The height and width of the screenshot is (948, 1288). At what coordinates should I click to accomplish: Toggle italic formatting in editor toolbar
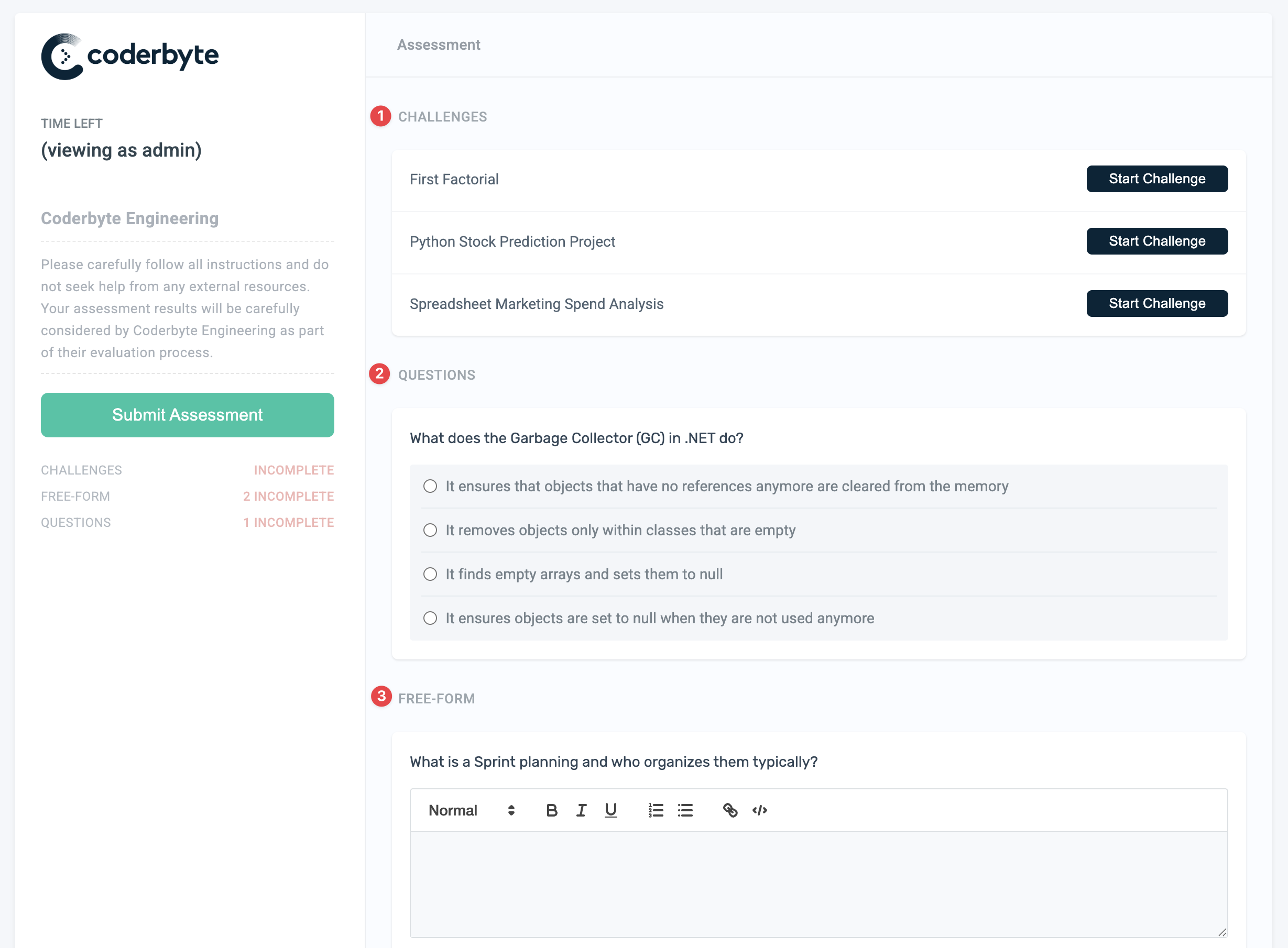click(x=581, y=810)
